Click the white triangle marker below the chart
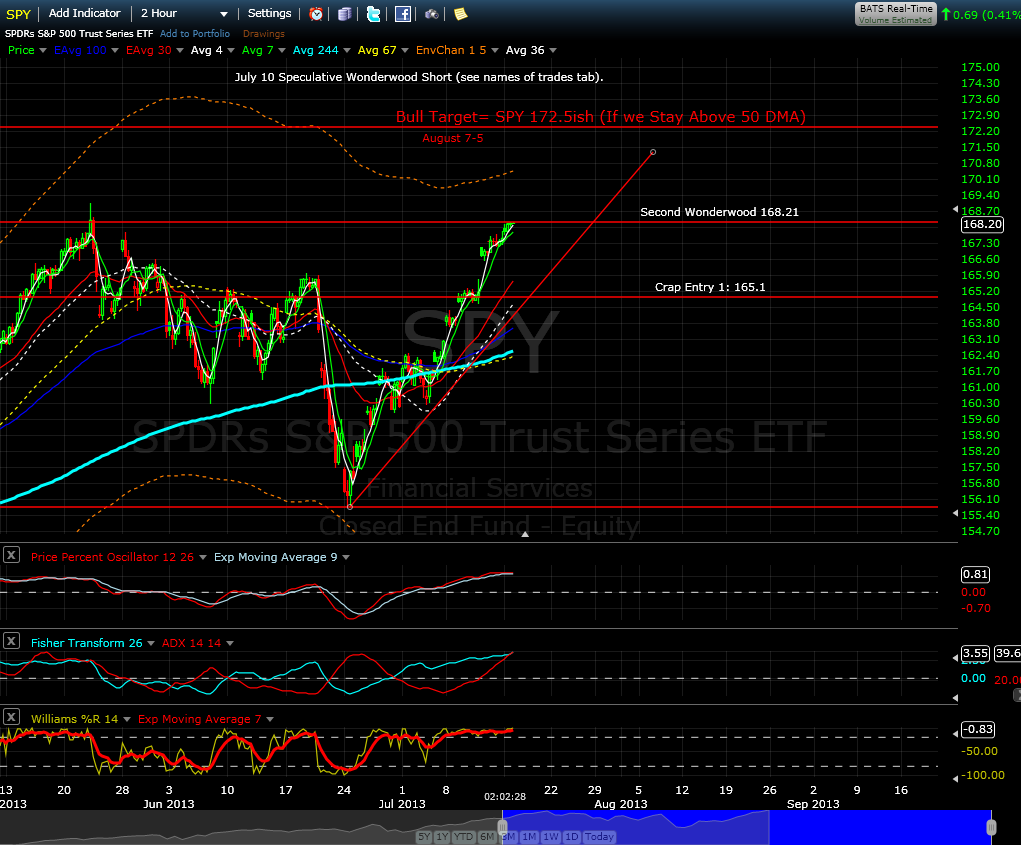Image resolution: width=1021 pixels, height=845 pixels. [525, 534]
